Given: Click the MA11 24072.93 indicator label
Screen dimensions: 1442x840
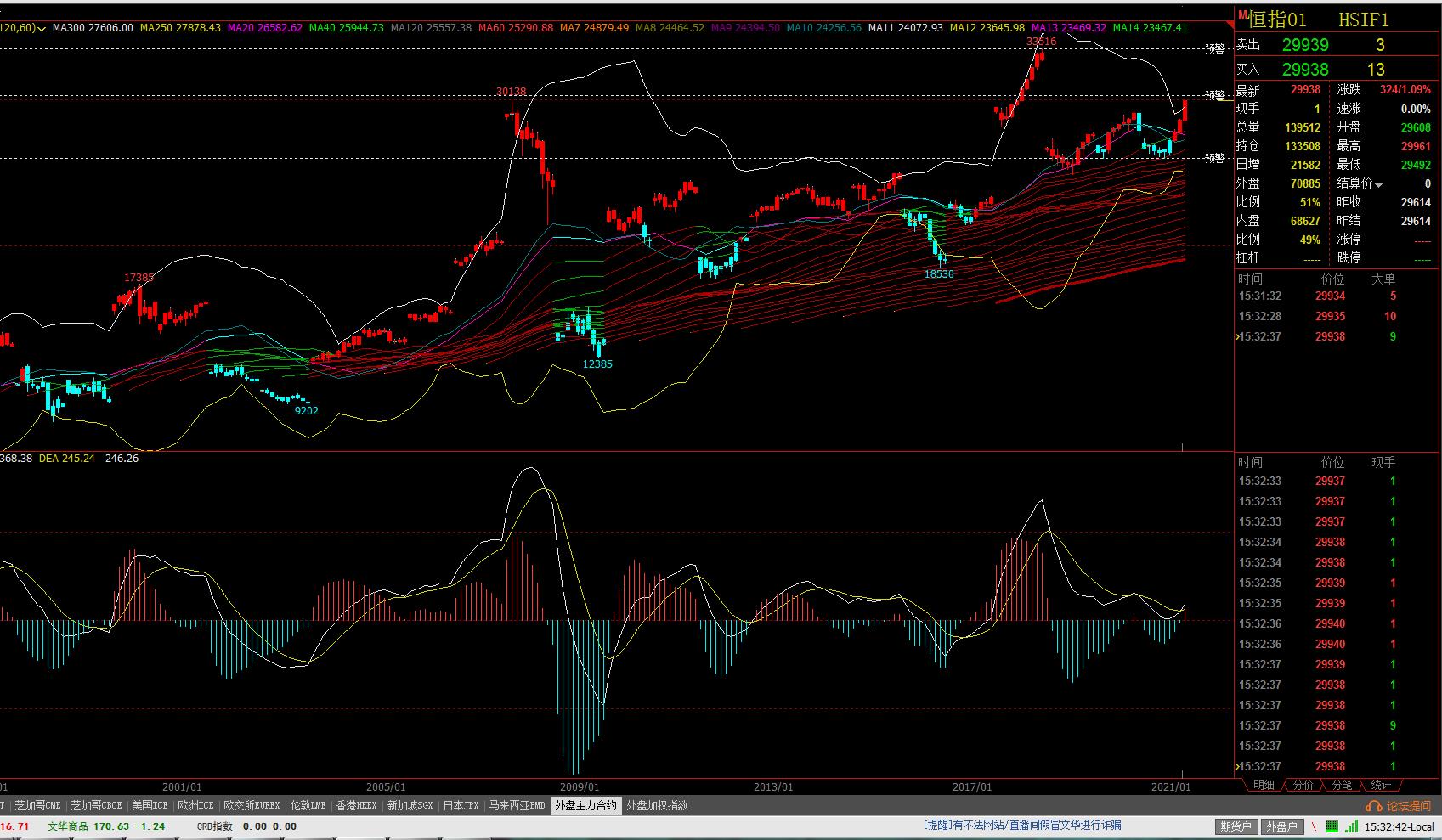Looking at the screenshot, I should [906, 28].
